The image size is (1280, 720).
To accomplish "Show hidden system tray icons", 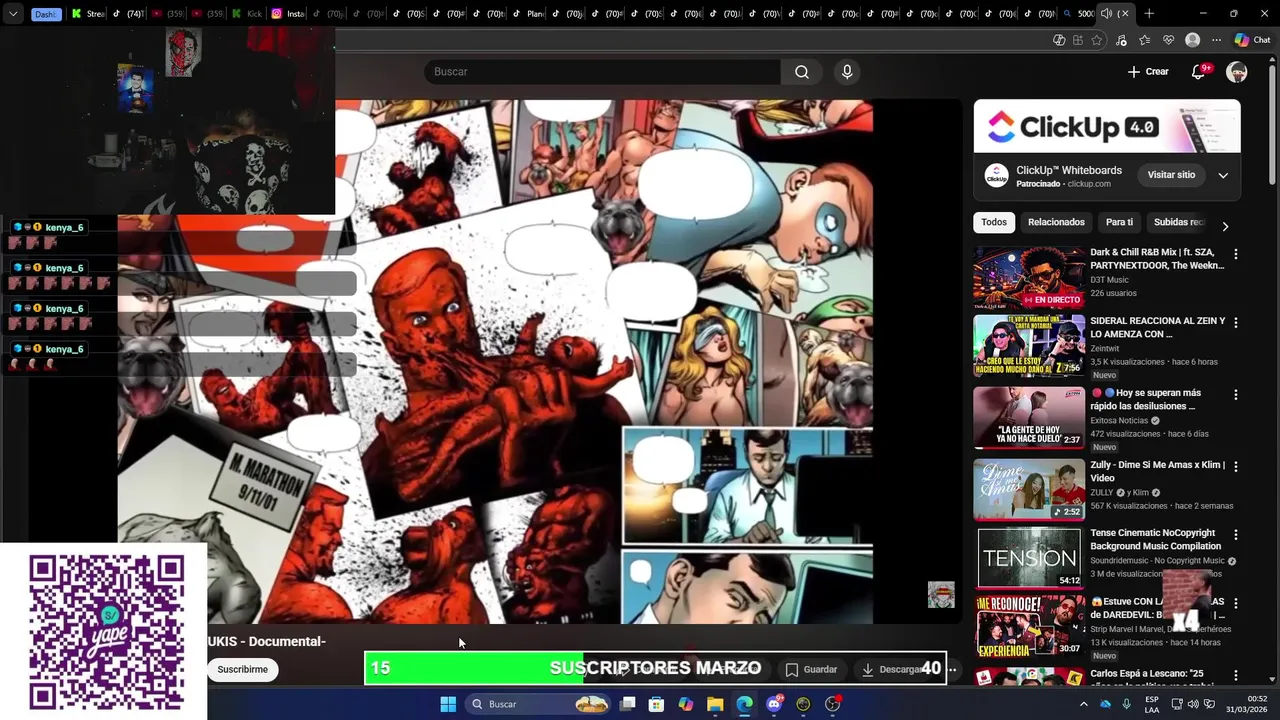I will pyautogui.click(x=1083, y=704).
